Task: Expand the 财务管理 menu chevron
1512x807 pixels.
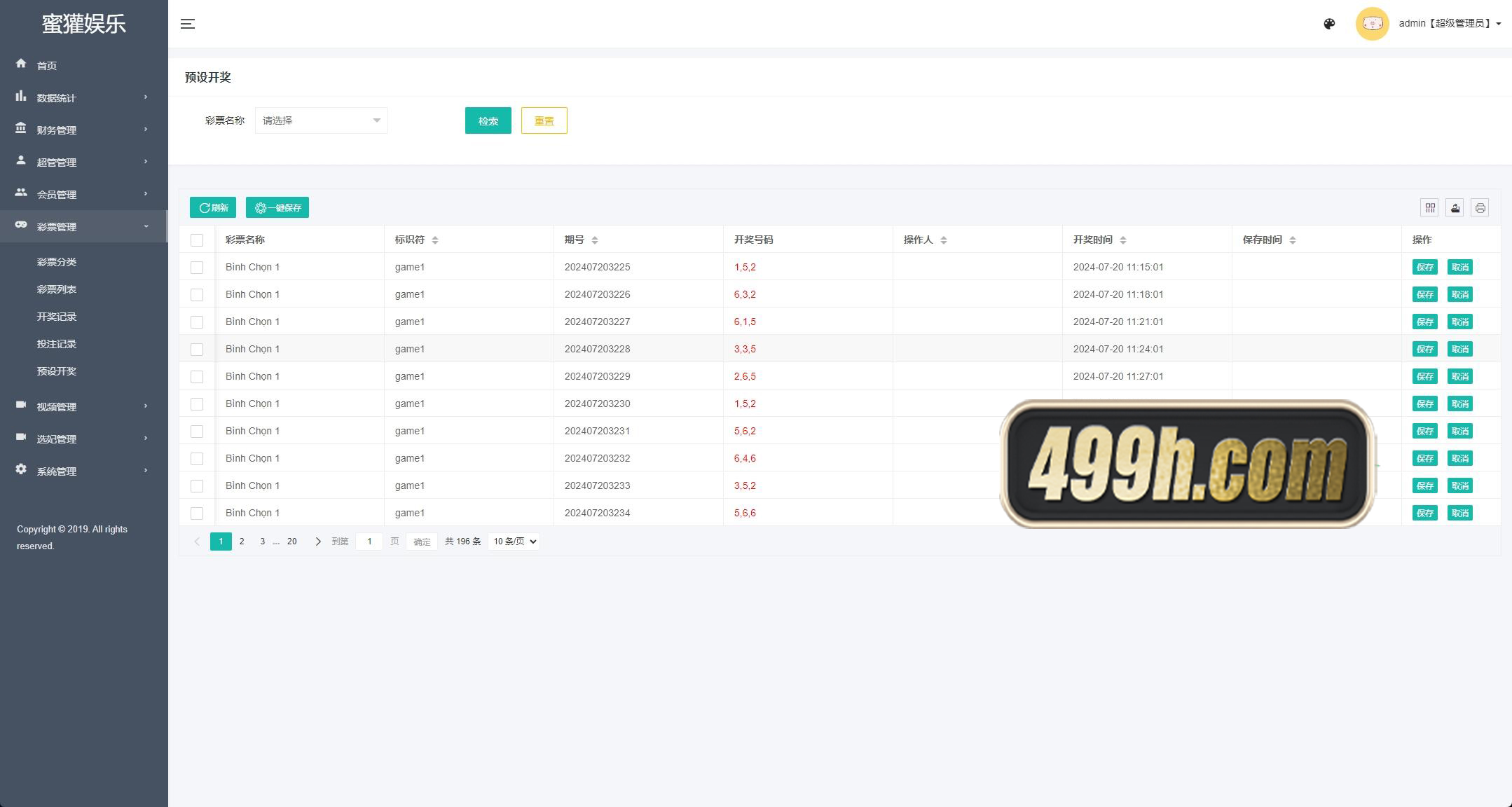Action: (146, 129)
